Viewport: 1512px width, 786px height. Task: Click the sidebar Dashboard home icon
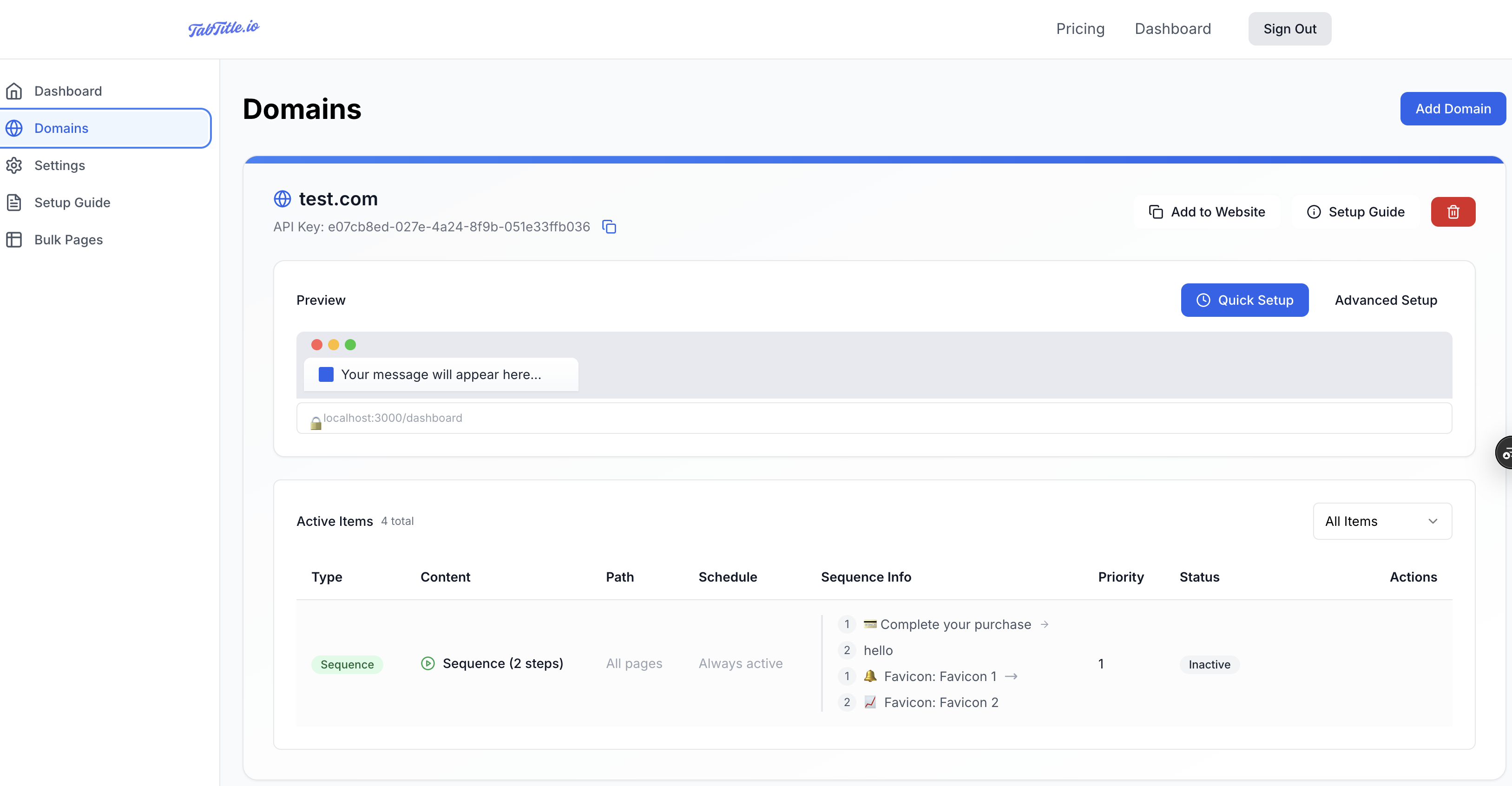click(x=14, y=91)
